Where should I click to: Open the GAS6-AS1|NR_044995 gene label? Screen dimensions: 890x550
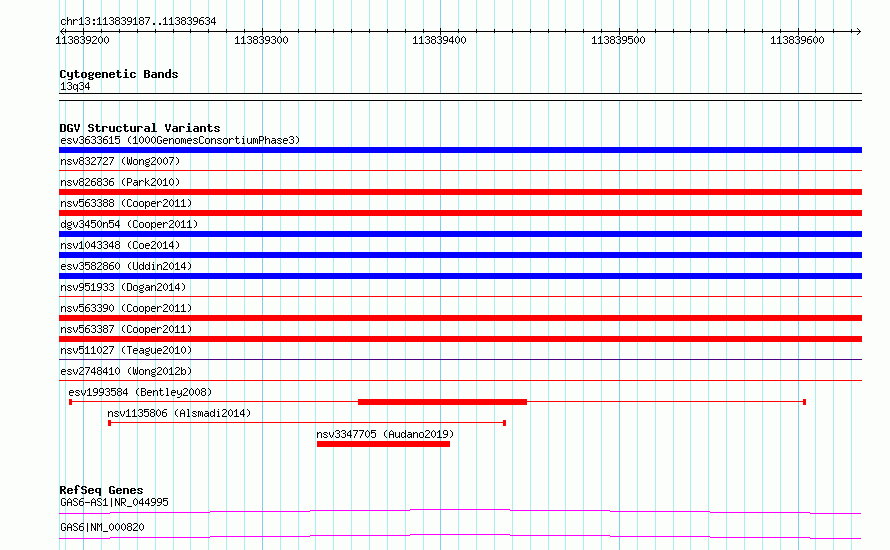(x=114, y=502)
